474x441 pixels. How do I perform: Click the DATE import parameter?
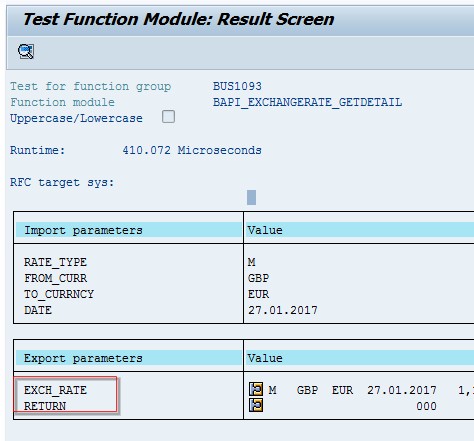[38, 310]
